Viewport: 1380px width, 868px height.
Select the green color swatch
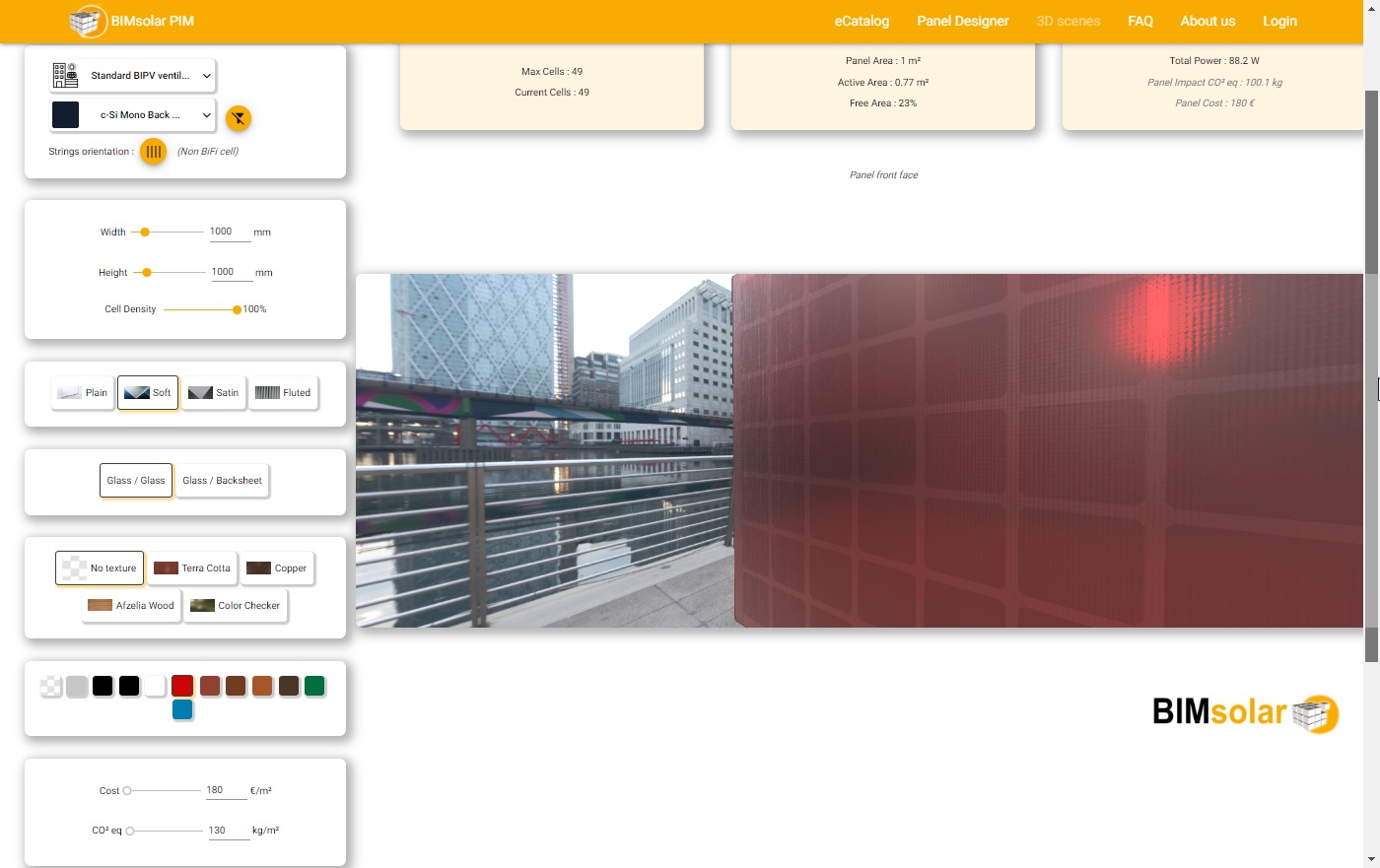pyautogui.click(x=314, y=685)
